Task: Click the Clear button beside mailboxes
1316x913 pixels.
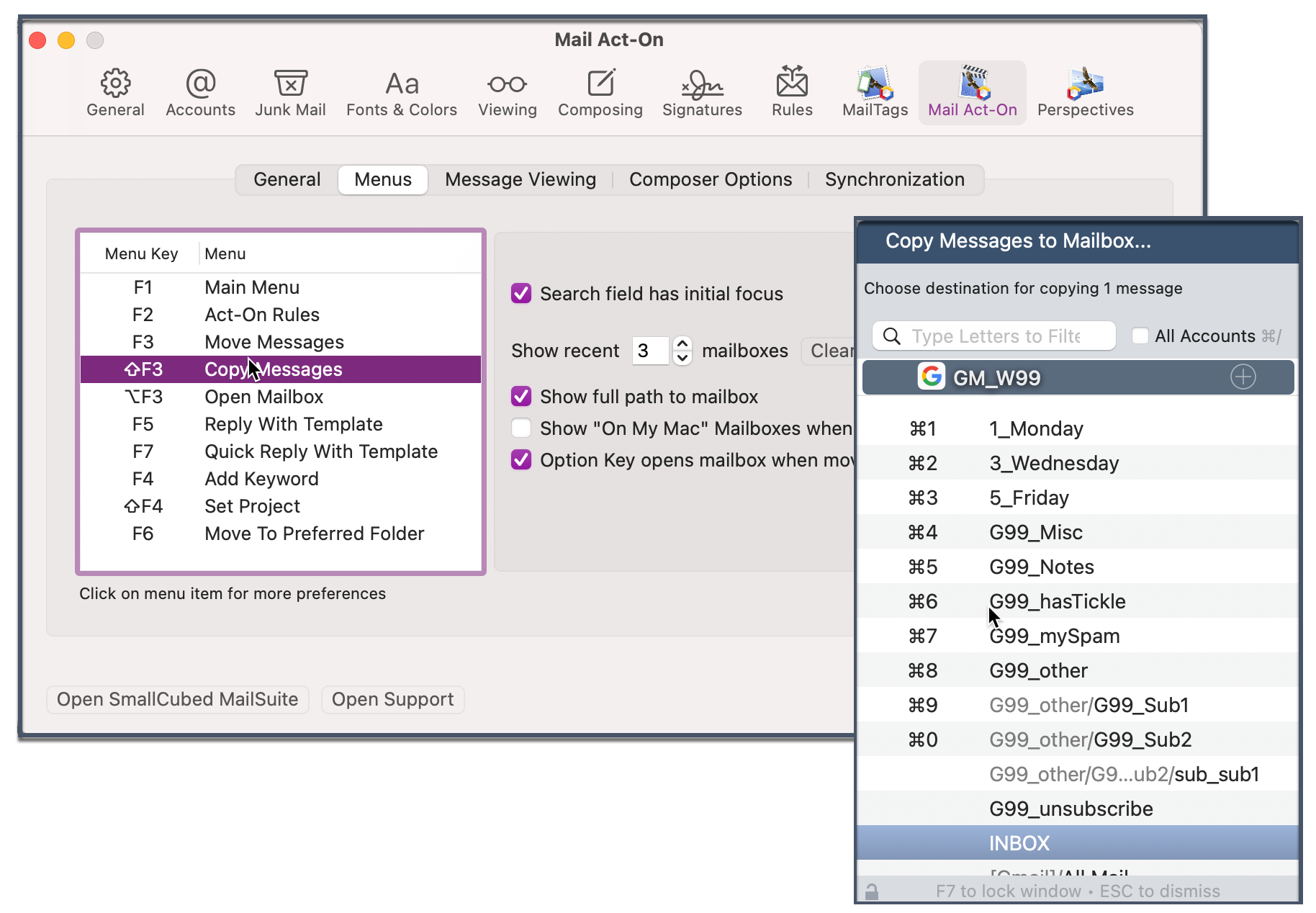Action: (829, 351)
